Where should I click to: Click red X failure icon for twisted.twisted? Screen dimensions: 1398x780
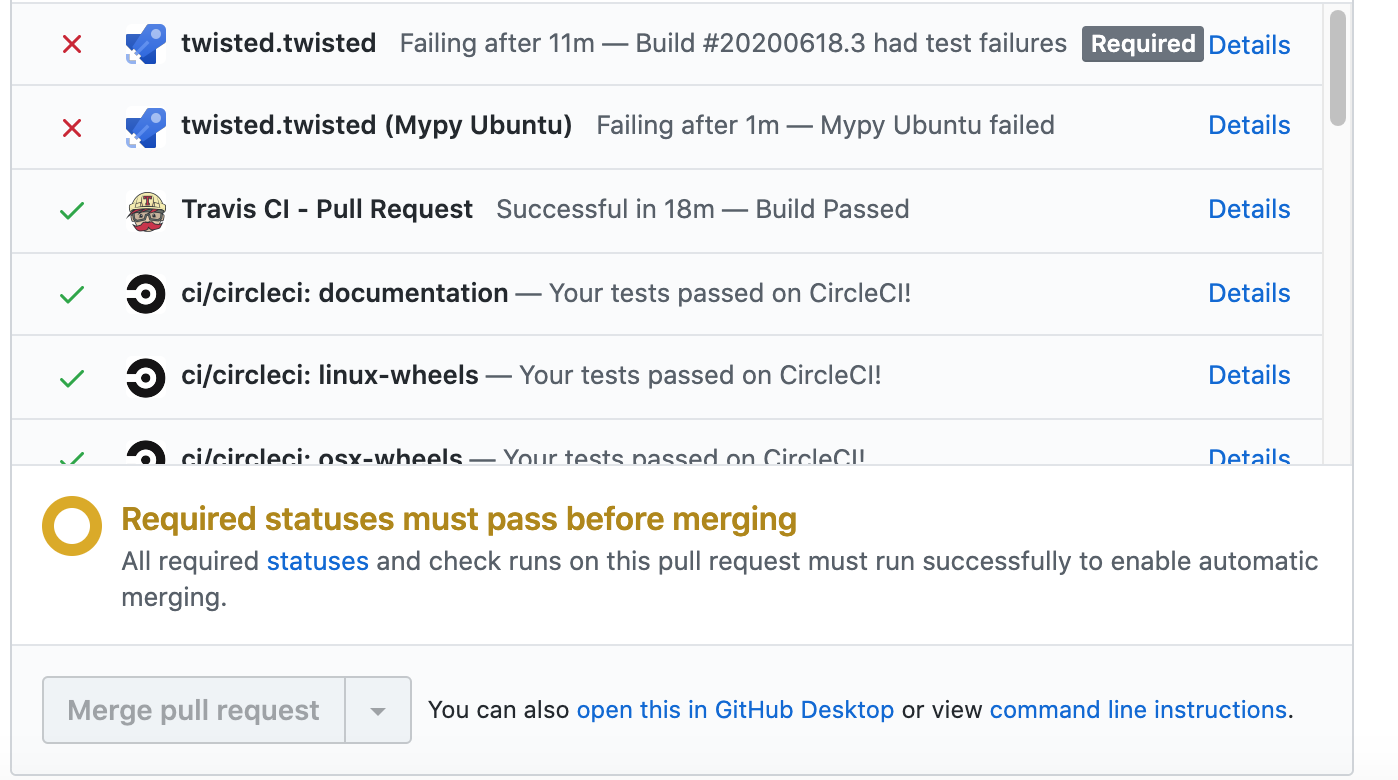(x=72, y=45)
